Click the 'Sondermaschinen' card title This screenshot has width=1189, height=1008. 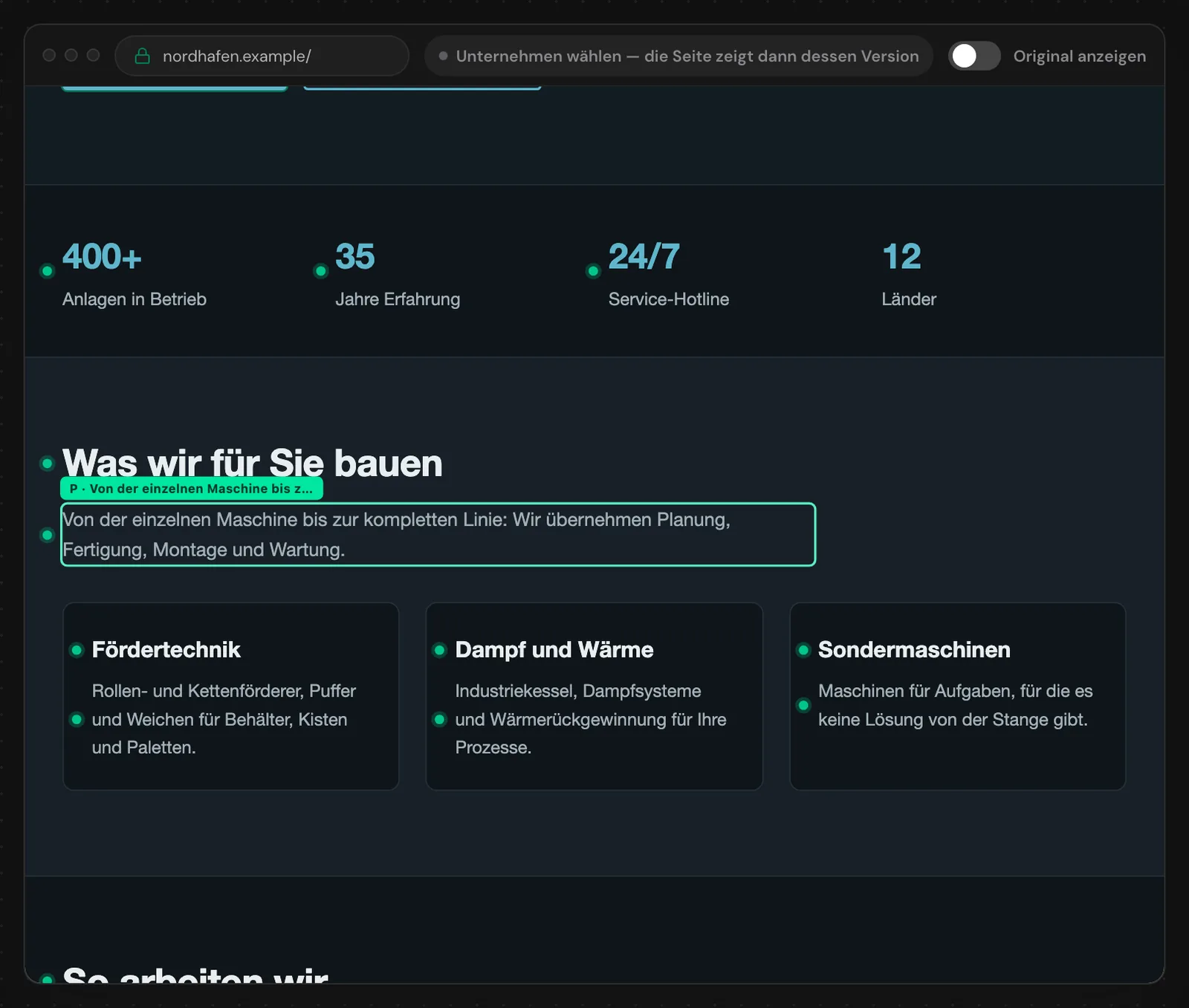(914, 650)
